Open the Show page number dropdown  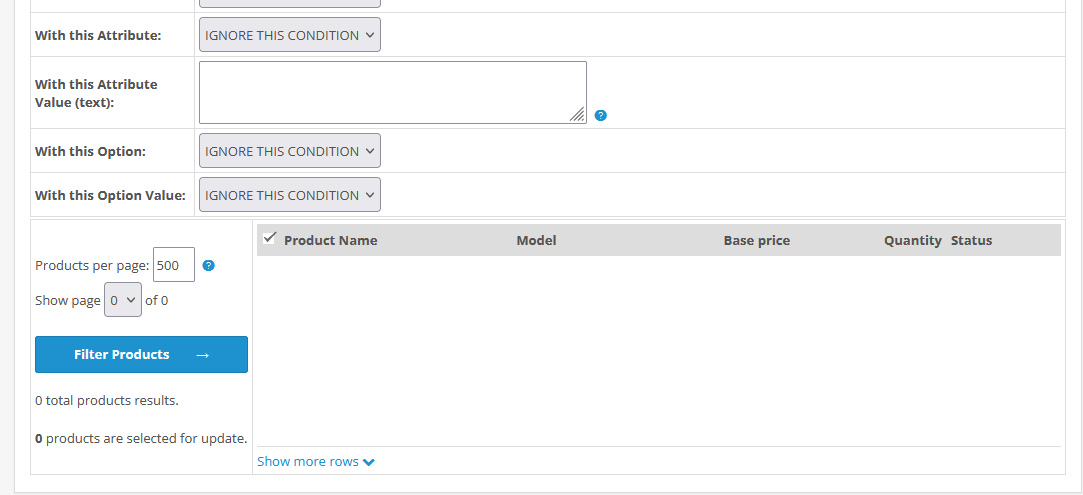123,300
